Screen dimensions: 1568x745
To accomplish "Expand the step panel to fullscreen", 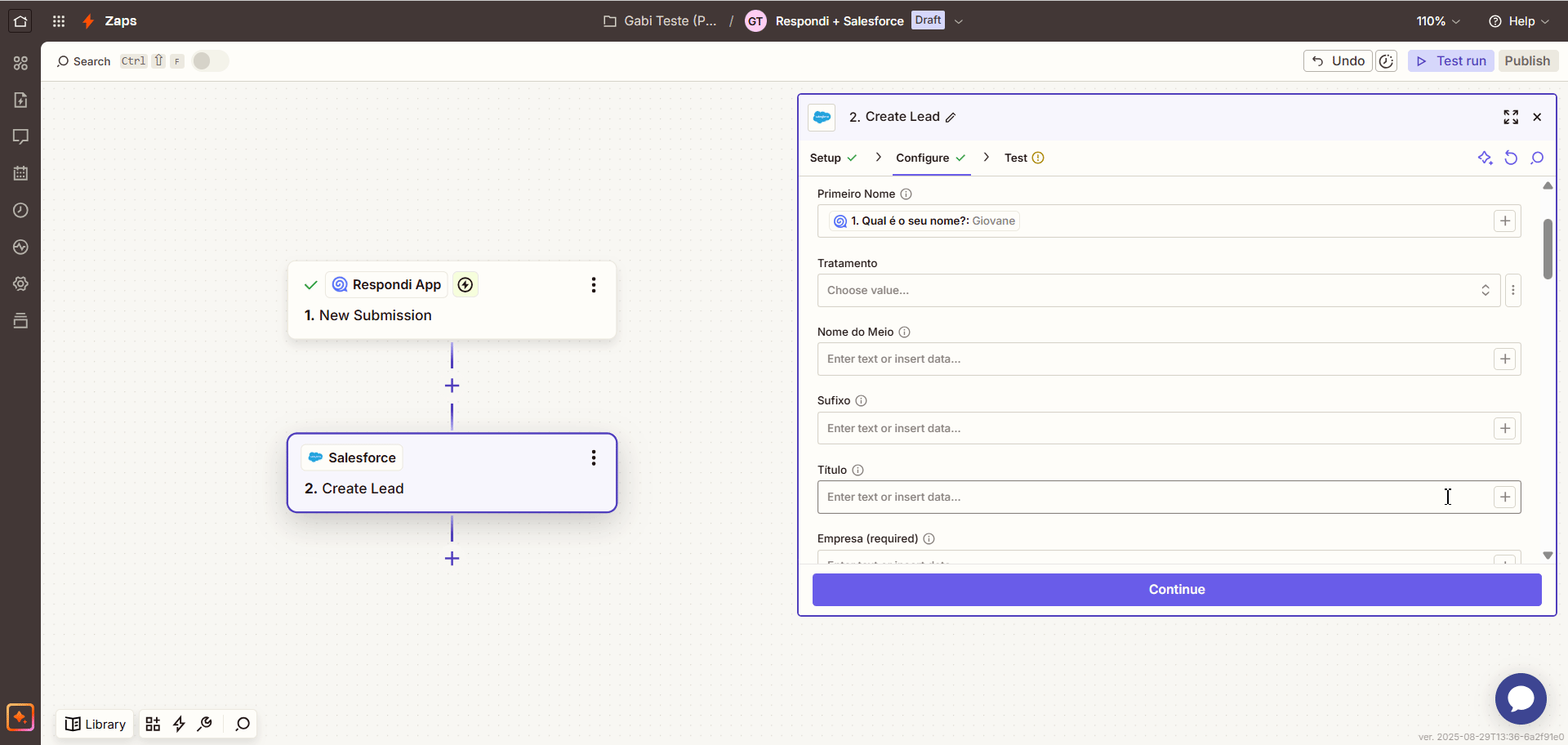I will coord(1511,117).
